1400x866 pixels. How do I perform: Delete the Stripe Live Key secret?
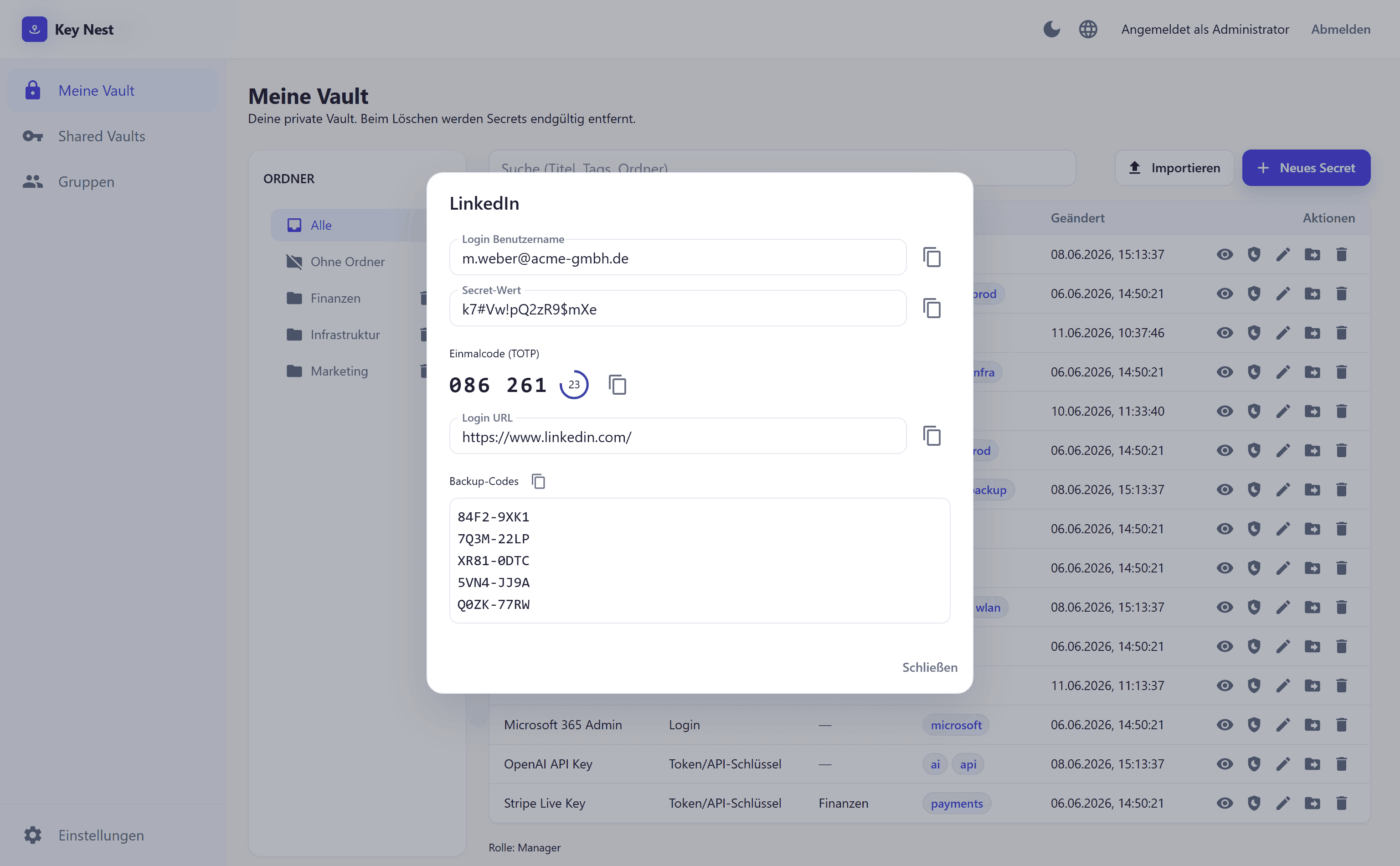(x=1342, y=803)
